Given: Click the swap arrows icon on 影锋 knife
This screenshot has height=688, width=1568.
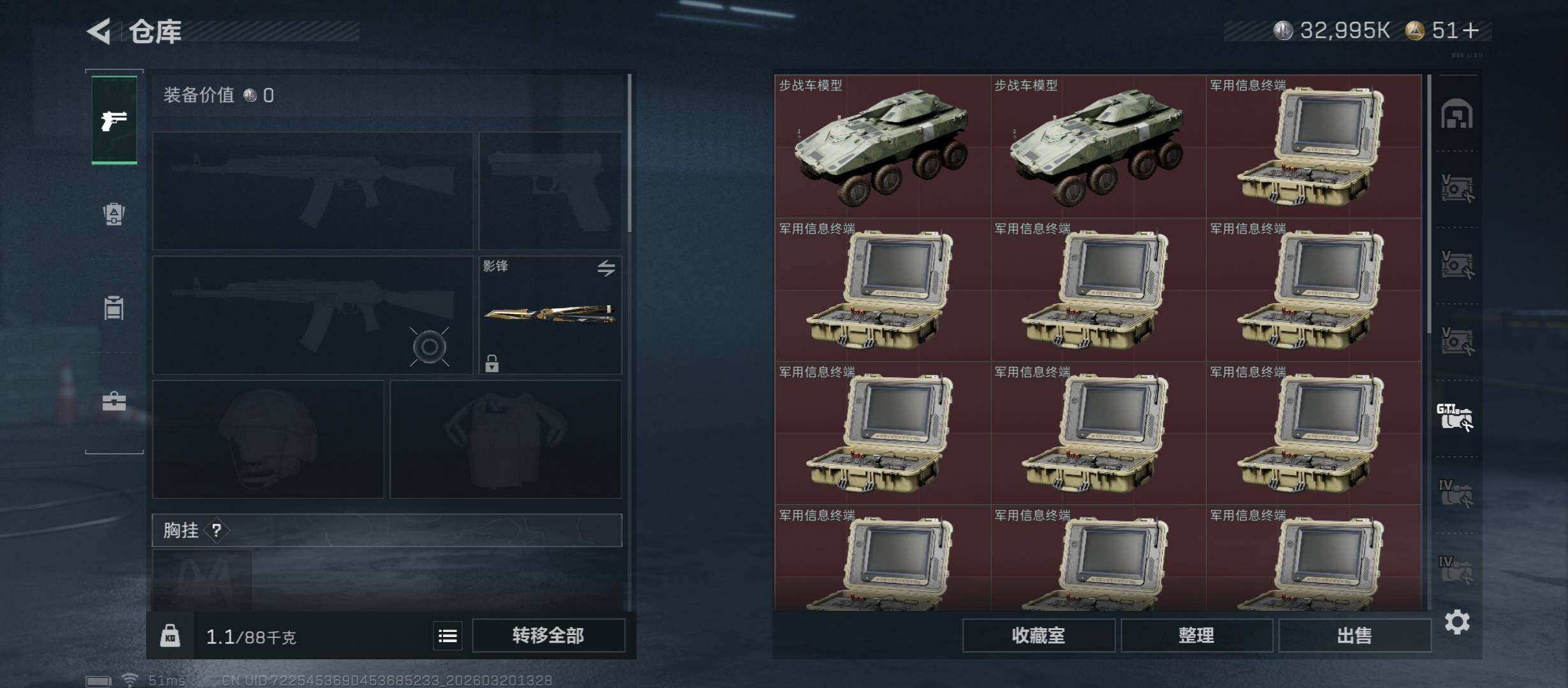Looking at the screenshot, I should [x=606, y=268].
